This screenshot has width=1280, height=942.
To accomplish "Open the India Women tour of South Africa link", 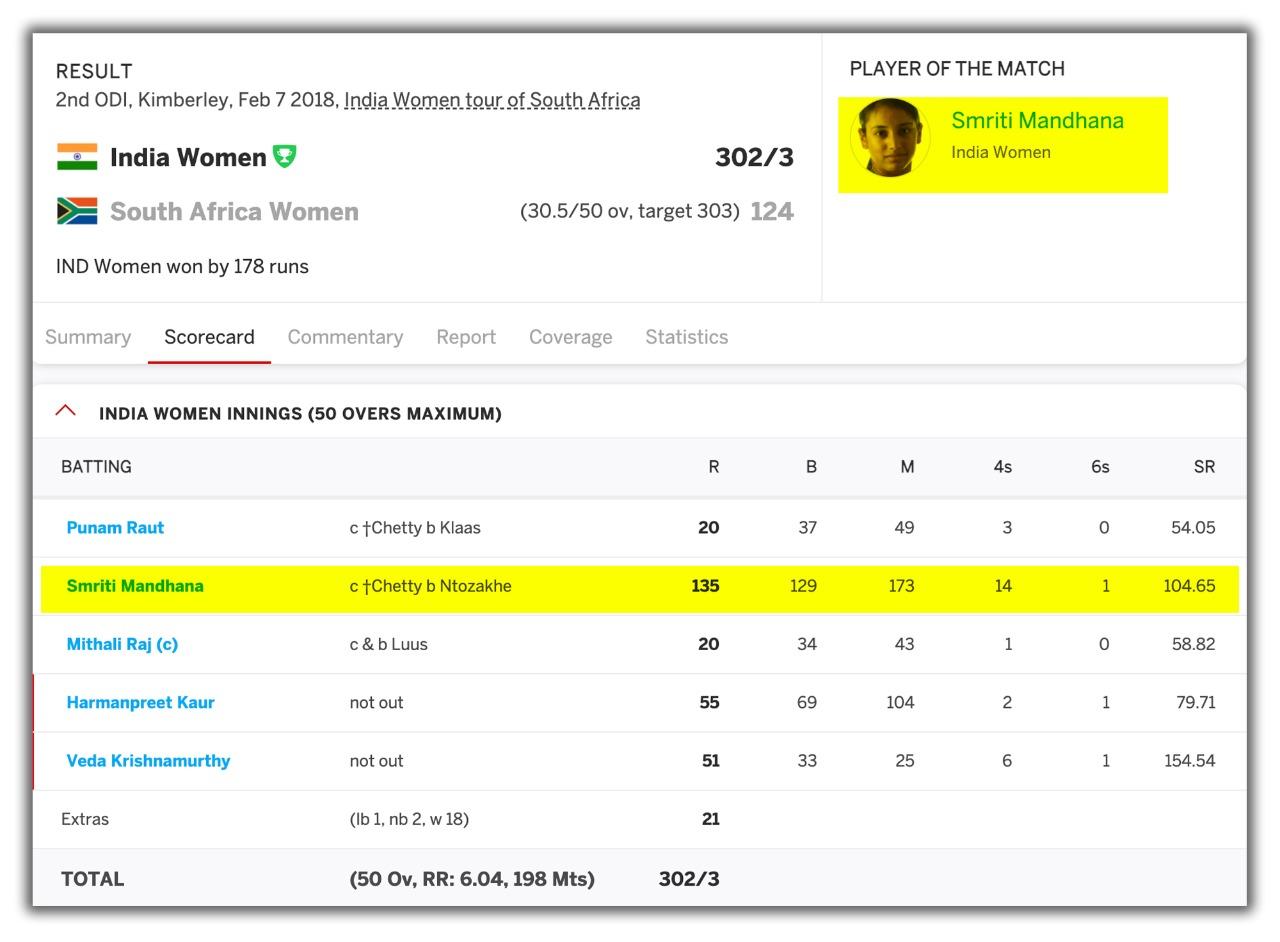I will 491,100.
